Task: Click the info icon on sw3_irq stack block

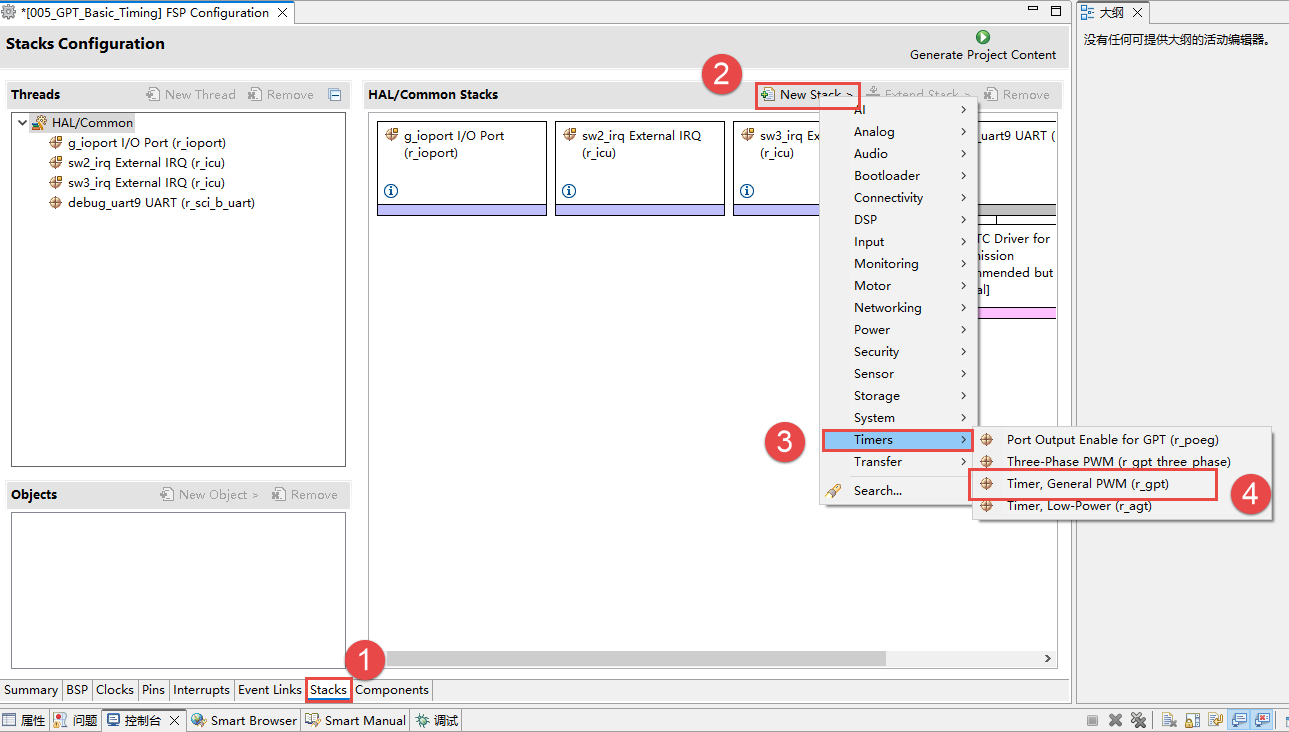Action: pyautogui.click(x=747, y=191)
